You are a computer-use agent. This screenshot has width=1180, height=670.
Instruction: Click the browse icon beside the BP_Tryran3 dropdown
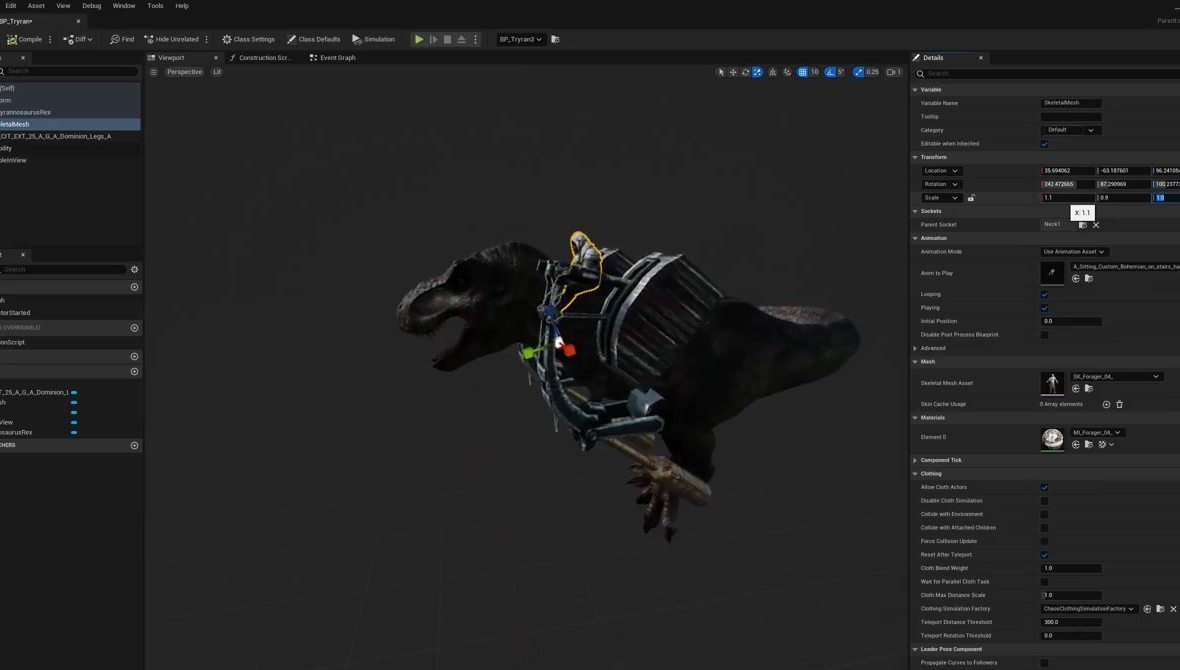click(x=555, y=39)
